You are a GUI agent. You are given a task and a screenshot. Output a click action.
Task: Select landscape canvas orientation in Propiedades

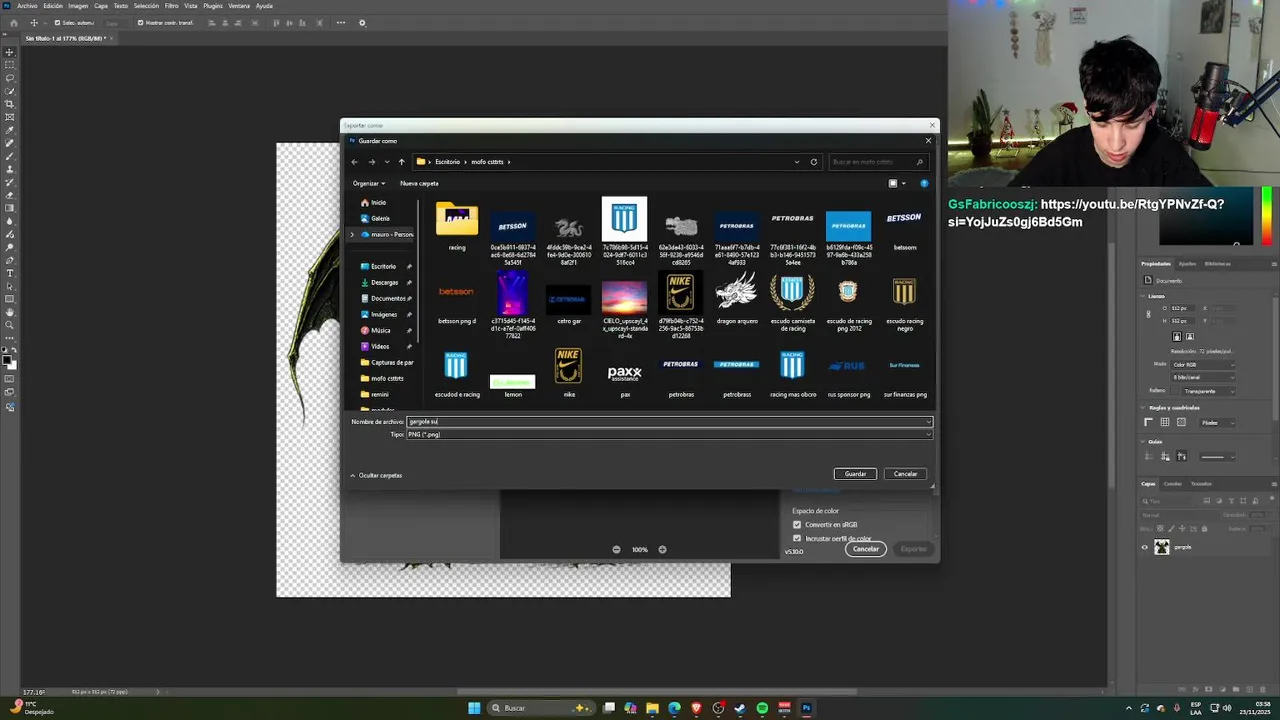tap(1189, 337)
